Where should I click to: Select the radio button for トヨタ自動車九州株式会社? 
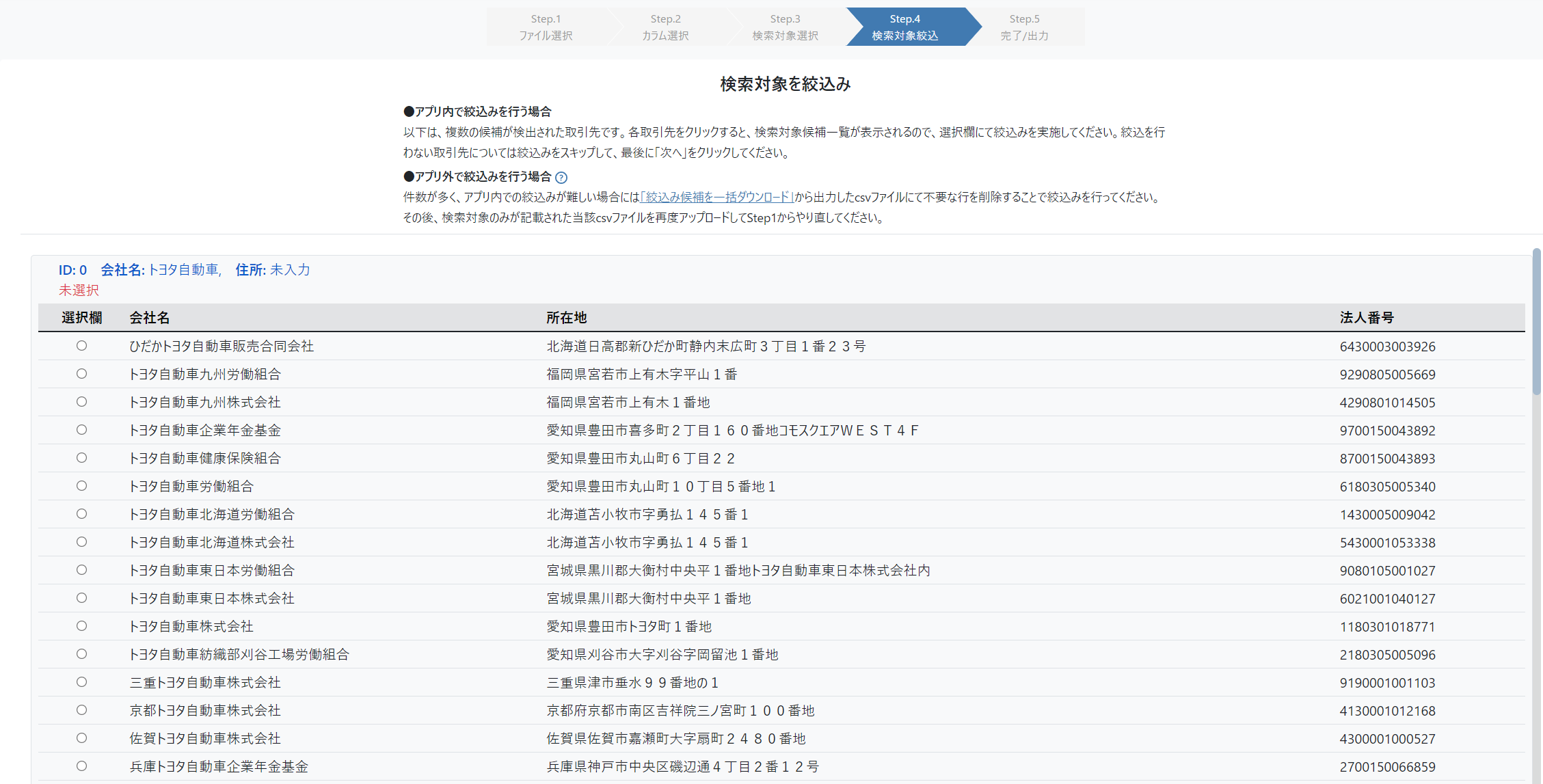[82, 402]
